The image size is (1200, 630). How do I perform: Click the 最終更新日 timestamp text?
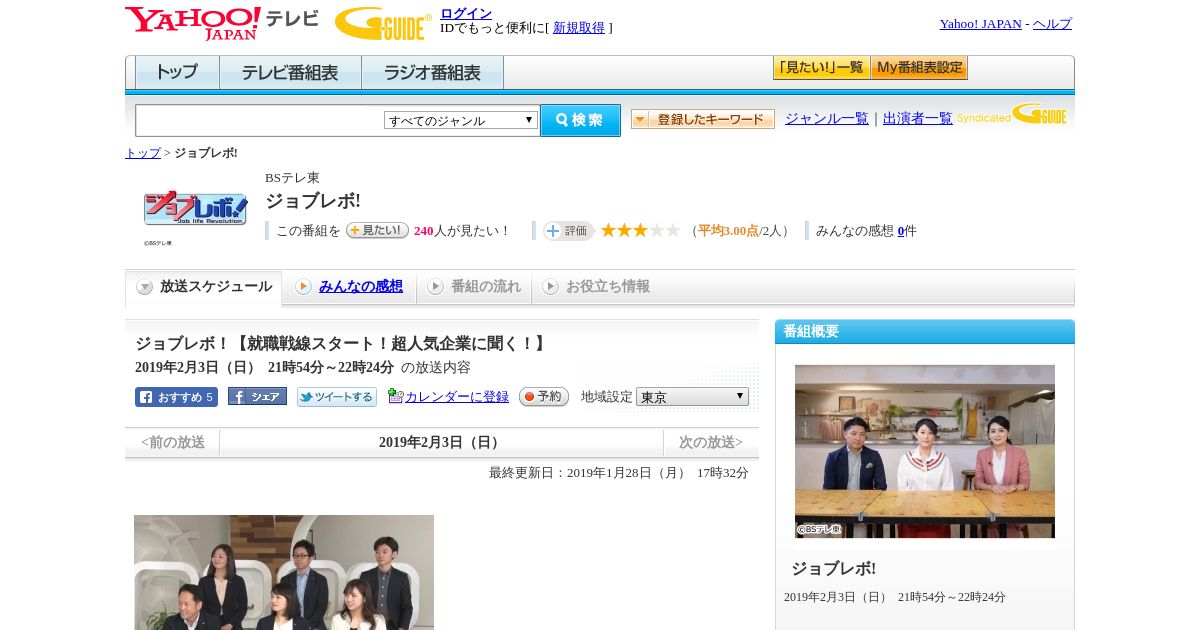click(x=619, y=473)
